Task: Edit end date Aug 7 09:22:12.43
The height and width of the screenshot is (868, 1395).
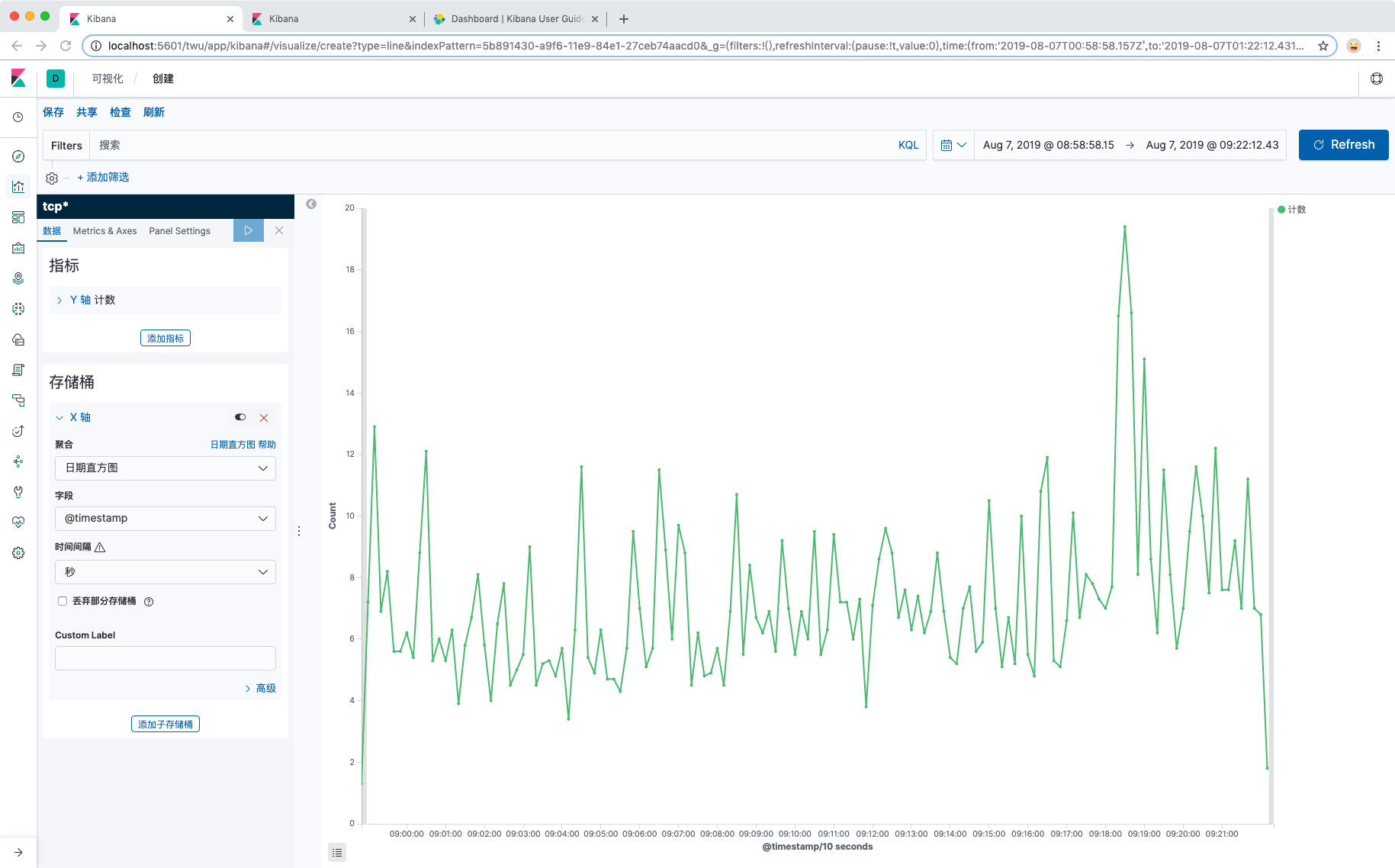Action: click(x=1213, y=145)
